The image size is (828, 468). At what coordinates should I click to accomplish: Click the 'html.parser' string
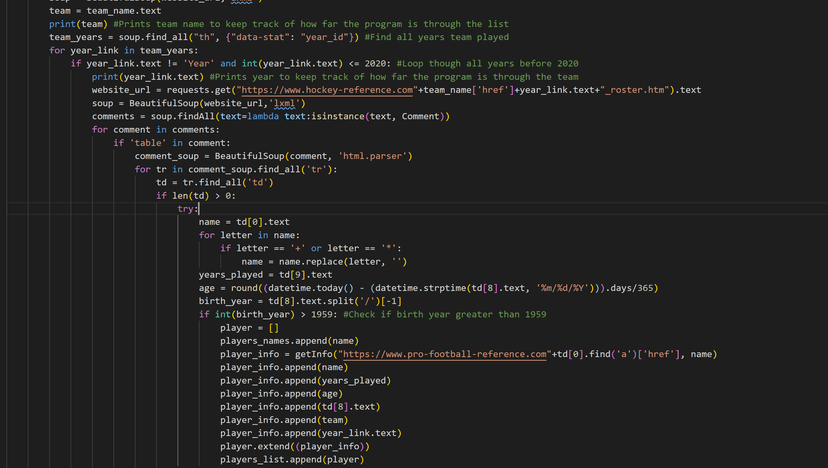372,156
